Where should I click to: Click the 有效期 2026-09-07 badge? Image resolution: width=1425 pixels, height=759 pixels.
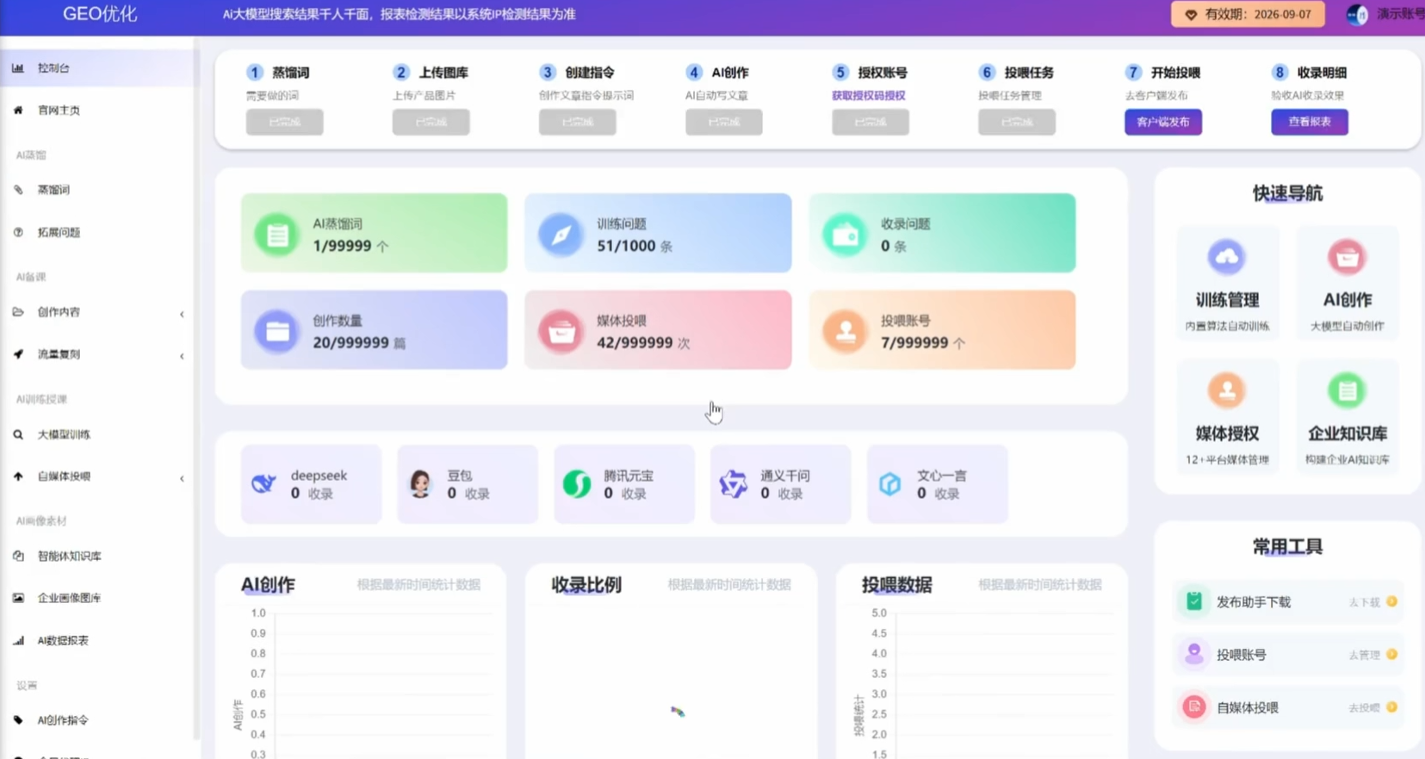[x=1247, y=14]
